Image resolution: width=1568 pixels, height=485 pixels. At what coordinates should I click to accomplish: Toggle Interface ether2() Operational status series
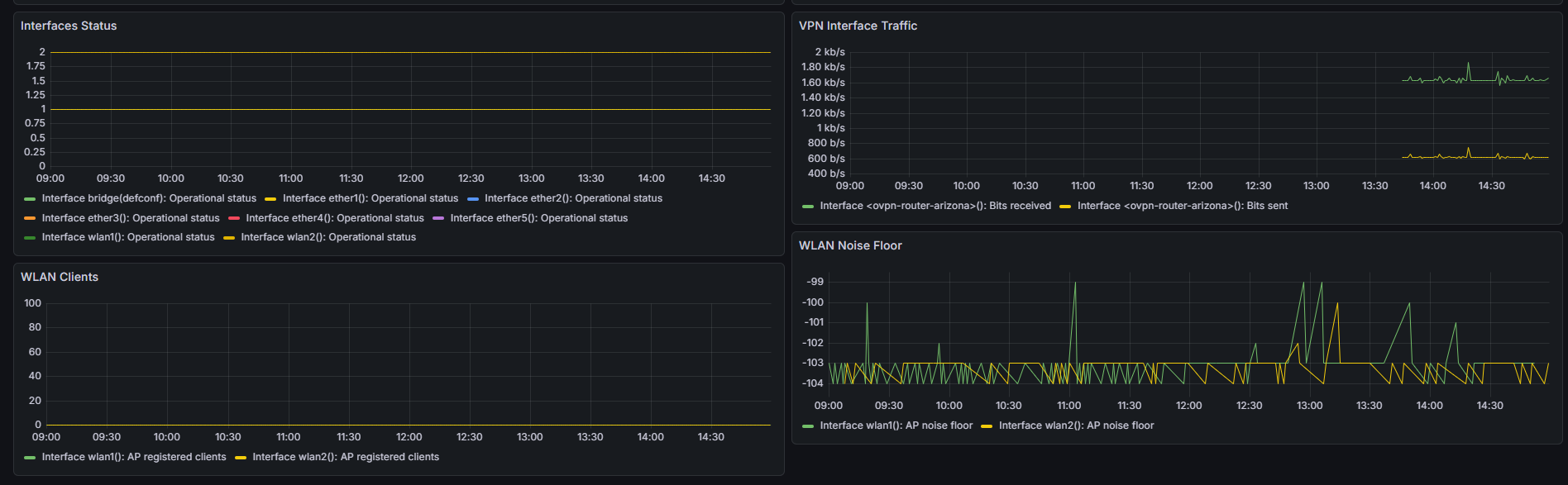[x=573, y=198]
